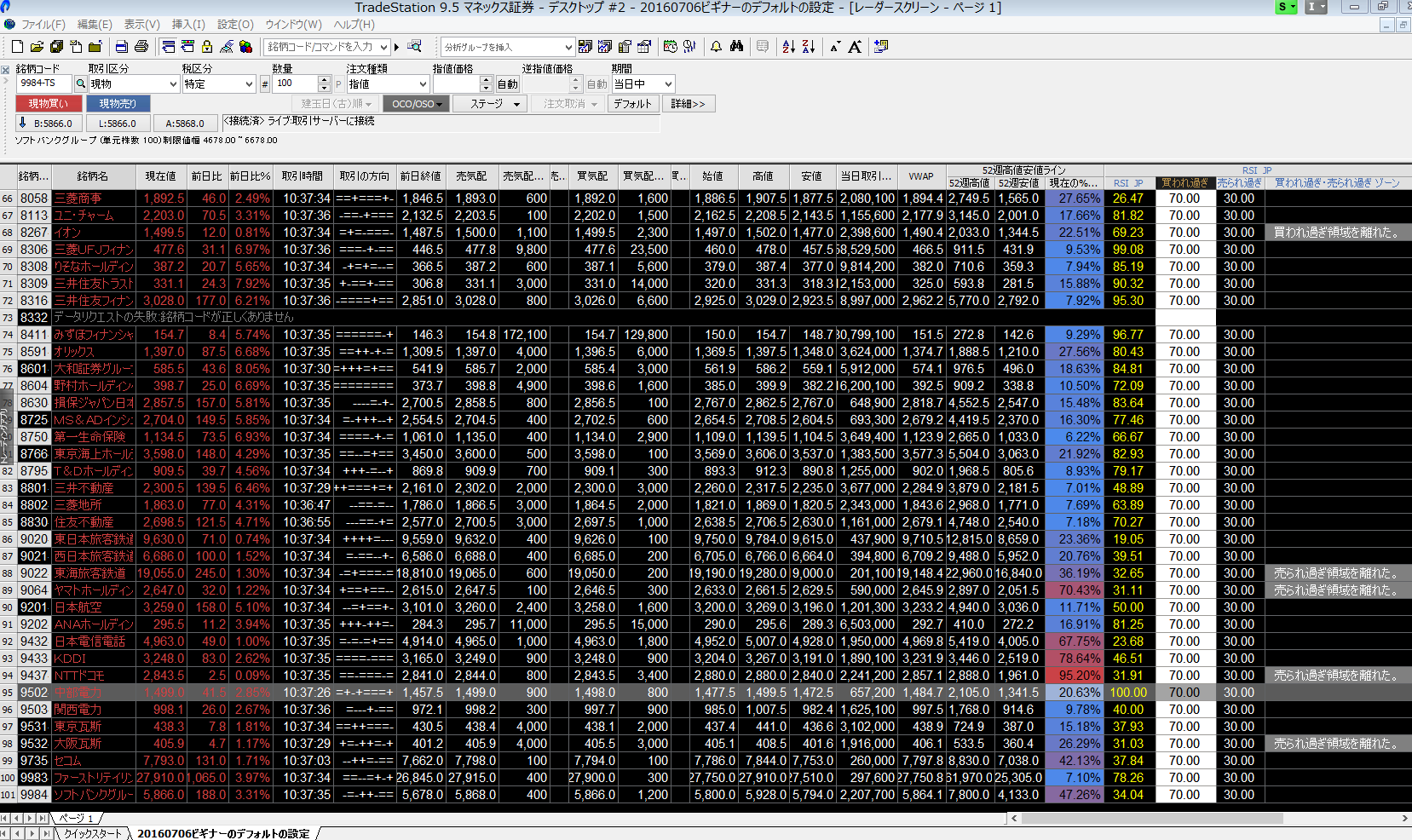
Task: Click the L:5866.0 last price button
Action: (x=117, y=124)
